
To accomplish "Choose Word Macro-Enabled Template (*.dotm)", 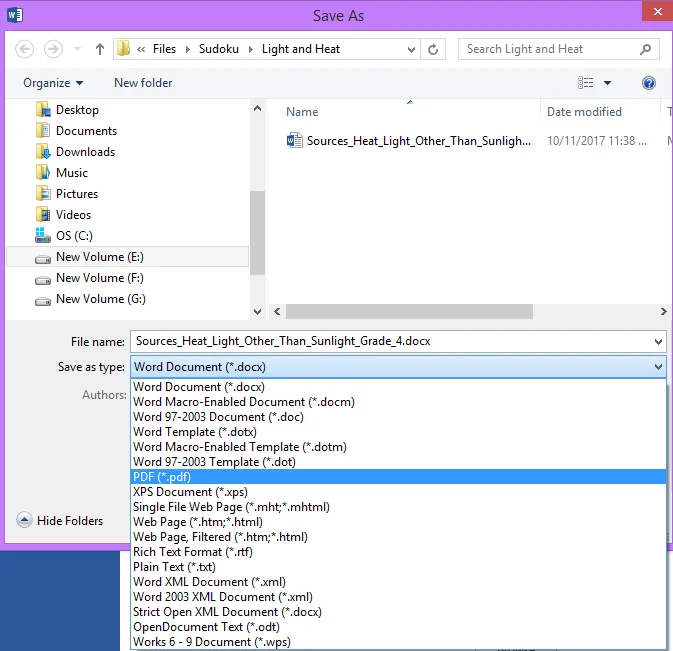I will click(x=398, y=447).
